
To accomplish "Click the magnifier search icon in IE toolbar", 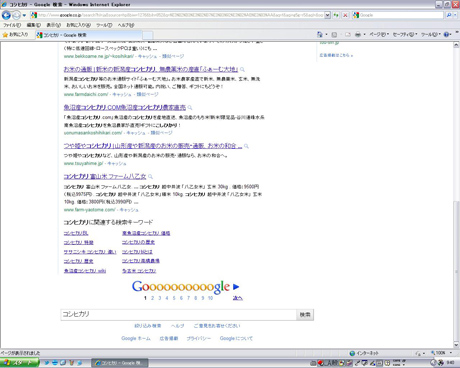I will click(449, 15).
